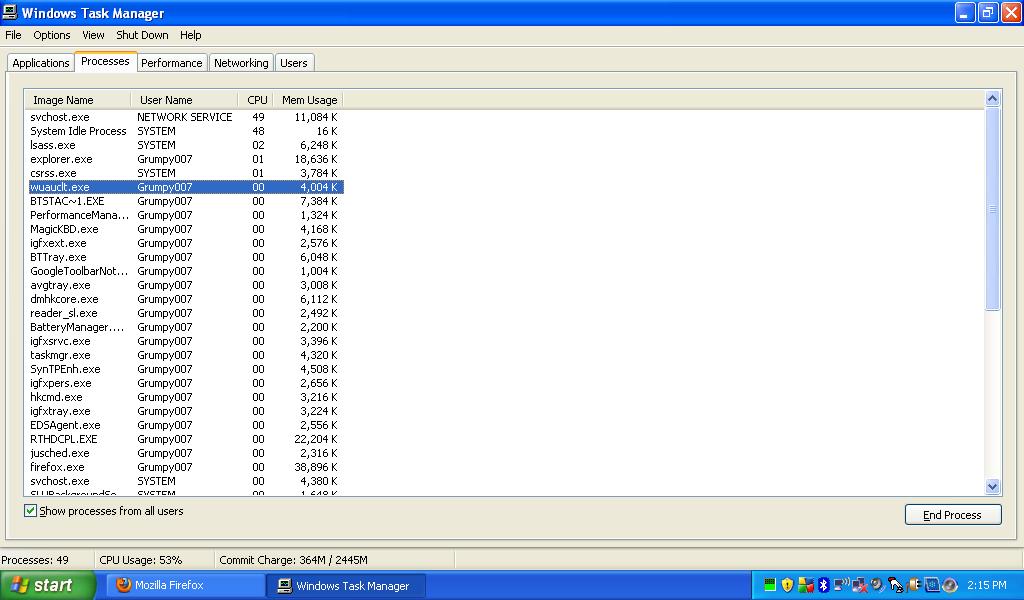Switch to the Networking tab
This screenshot has width=1024, height=600.
(241, 63)
